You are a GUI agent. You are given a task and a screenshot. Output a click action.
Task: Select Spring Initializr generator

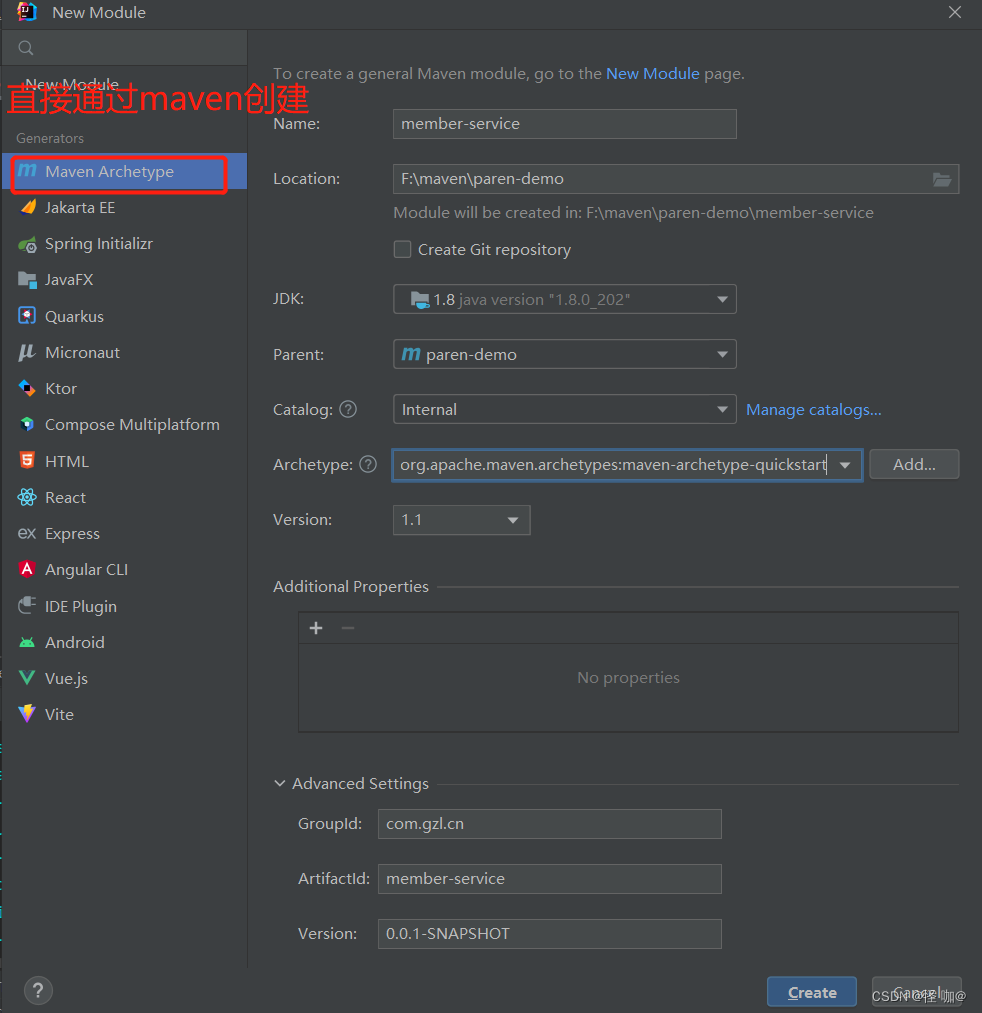pyautogui.click(x=124, y=244)
